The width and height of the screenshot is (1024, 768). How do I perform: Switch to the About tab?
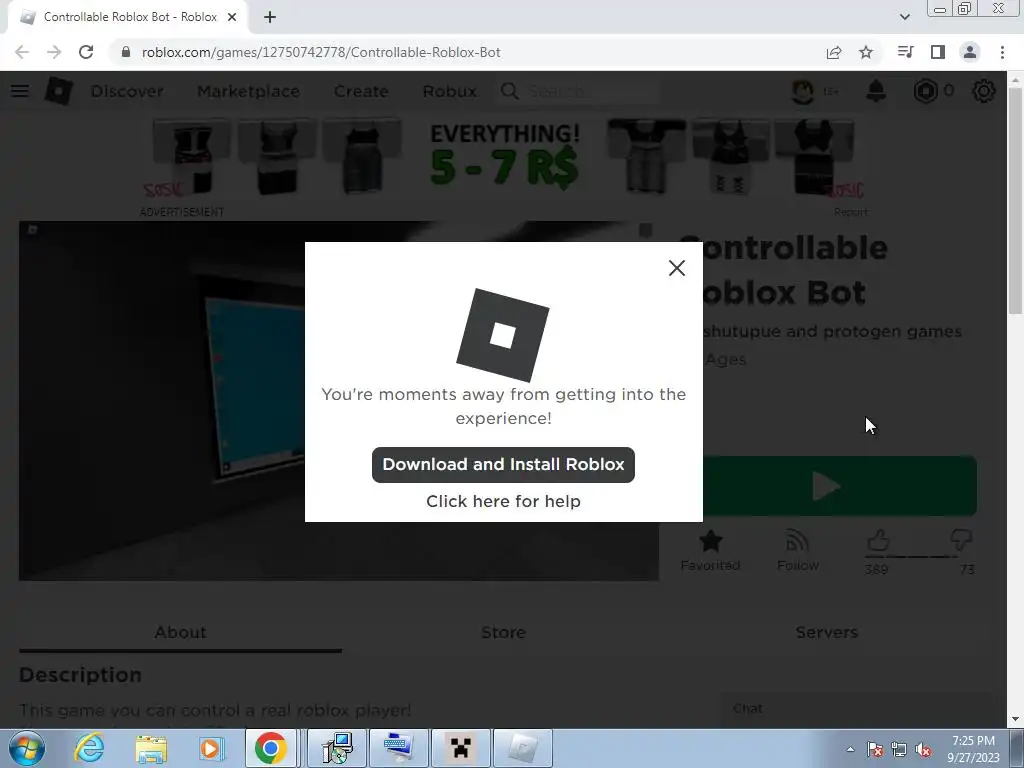click(x=180, y=632)
